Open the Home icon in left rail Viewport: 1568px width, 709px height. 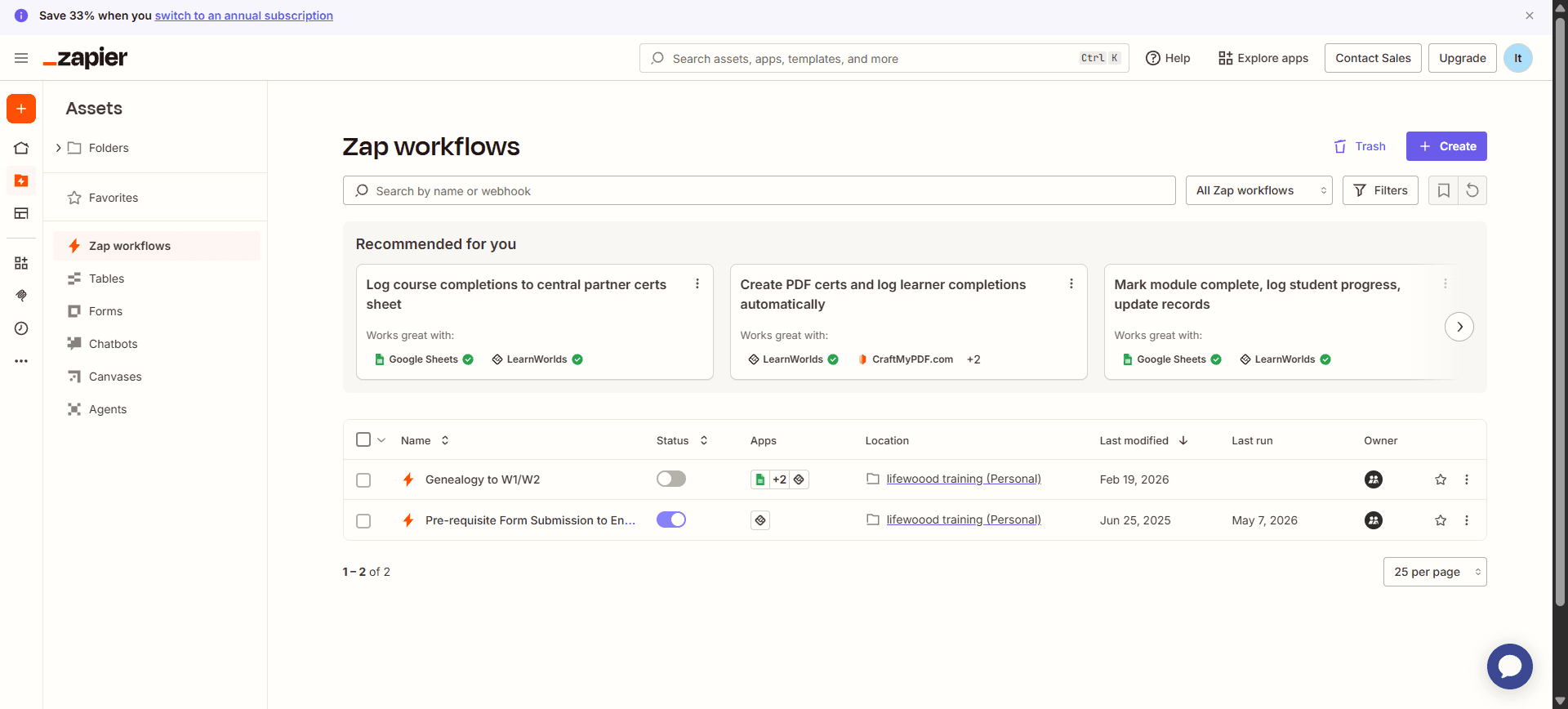(21, 148)
